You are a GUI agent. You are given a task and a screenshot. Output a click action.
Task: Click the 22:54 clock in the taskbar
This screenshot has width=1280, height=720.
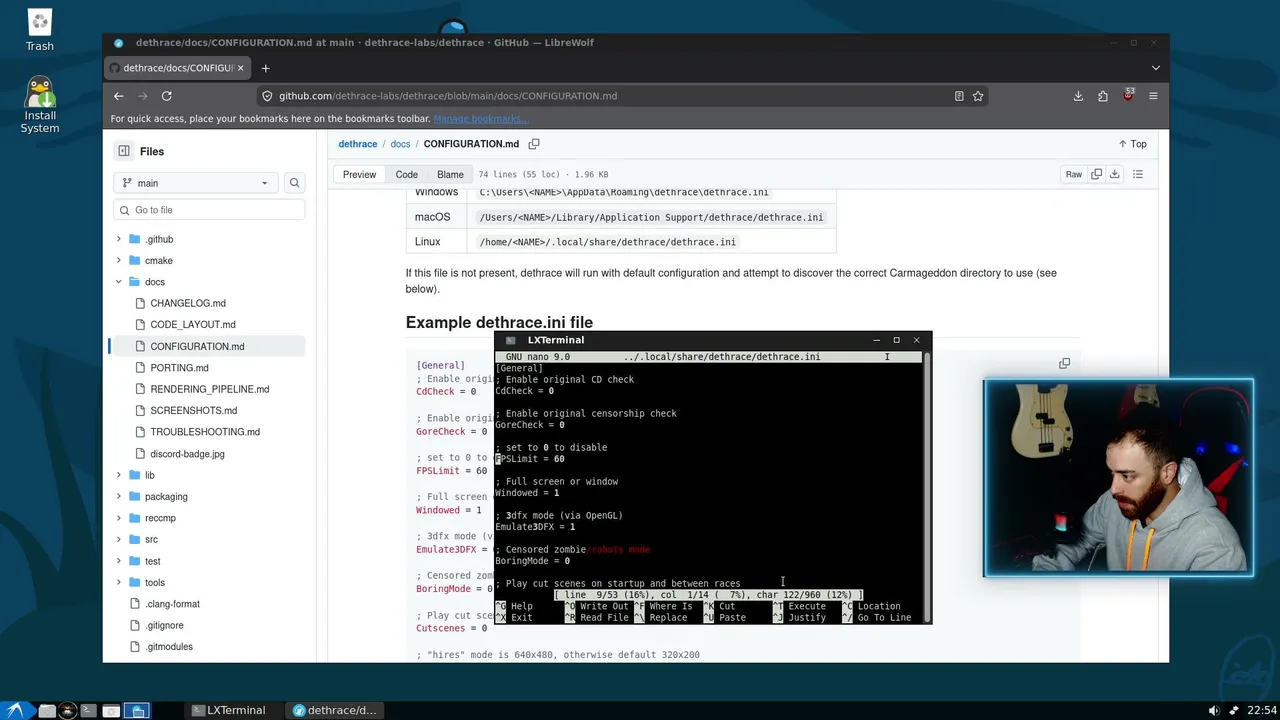click(1261, 711)
